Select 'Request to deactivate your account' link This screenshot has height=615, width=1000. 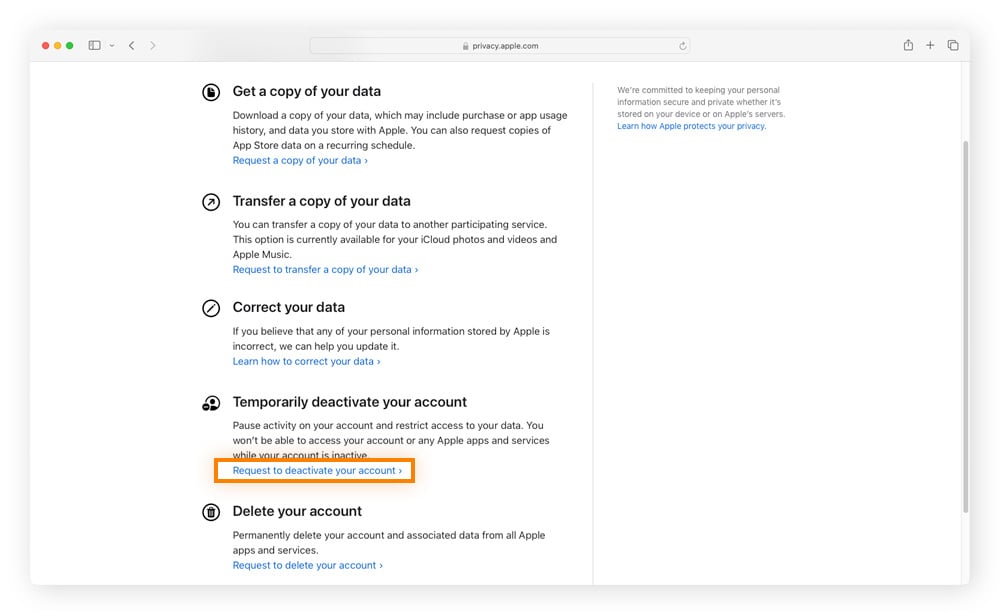(317, 470)
